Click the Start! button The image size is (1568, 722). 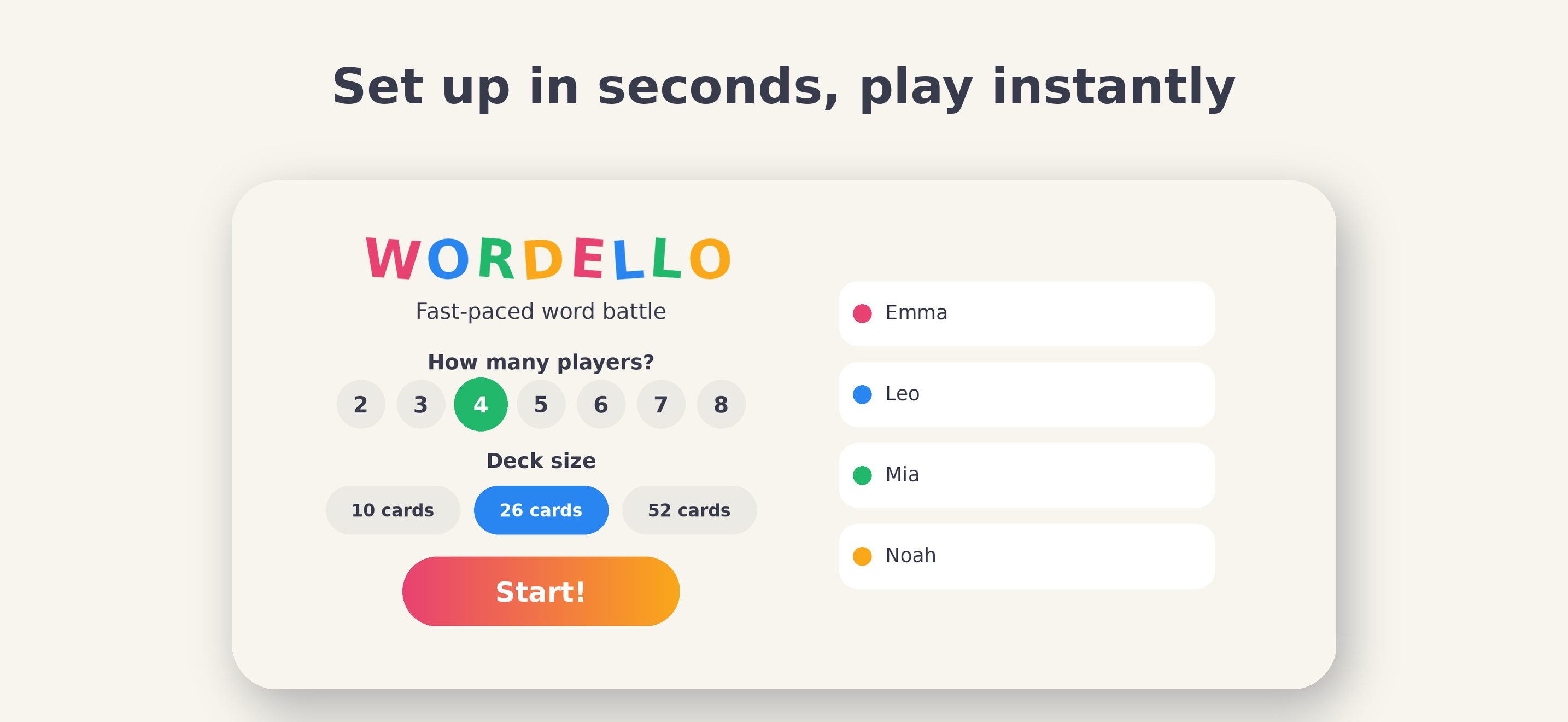point(541,591)
